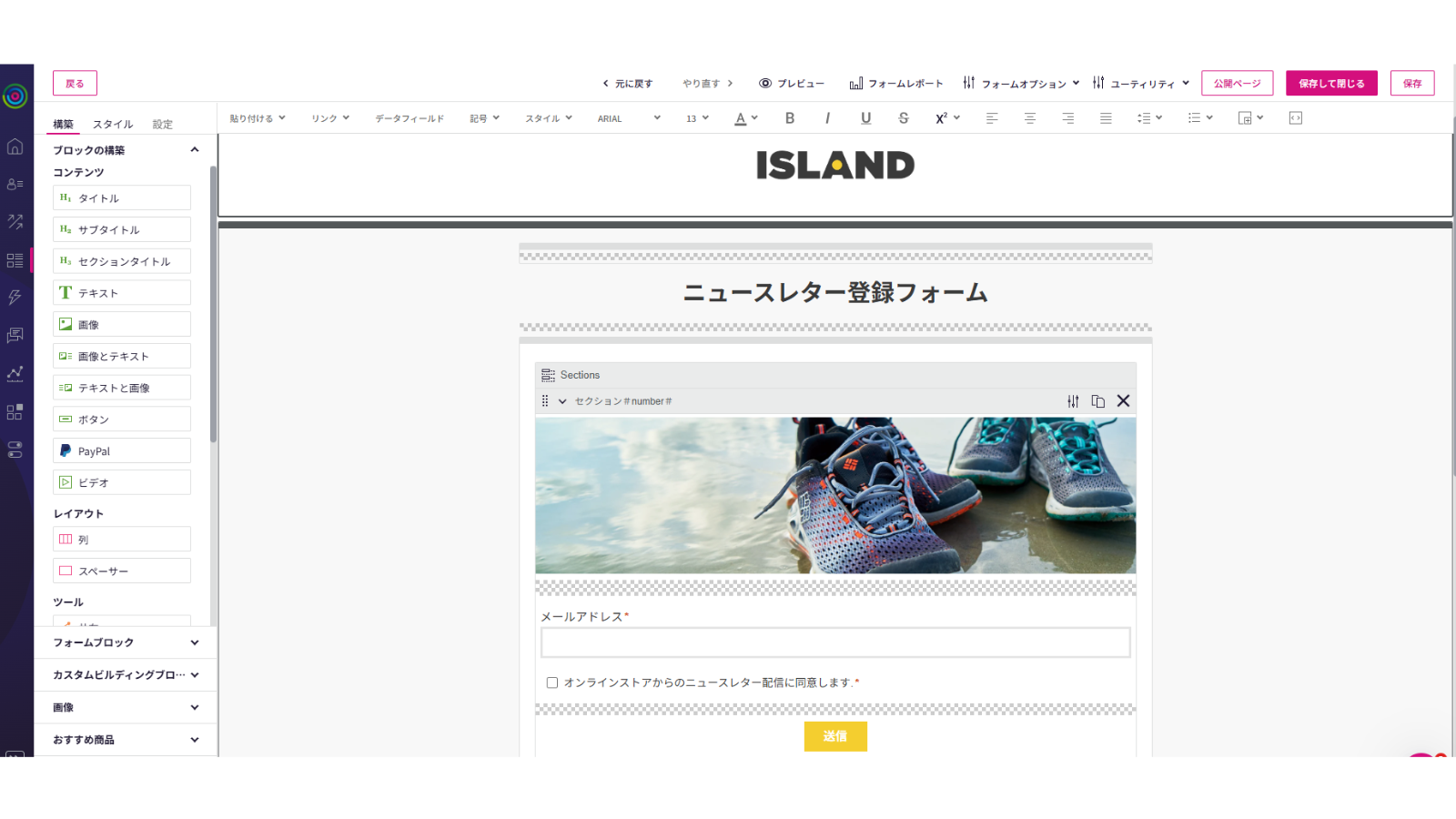Click the メールアドレス input field
This screenshot has width=1456, height=819.
pyautogui.click(x=835, y=642)
